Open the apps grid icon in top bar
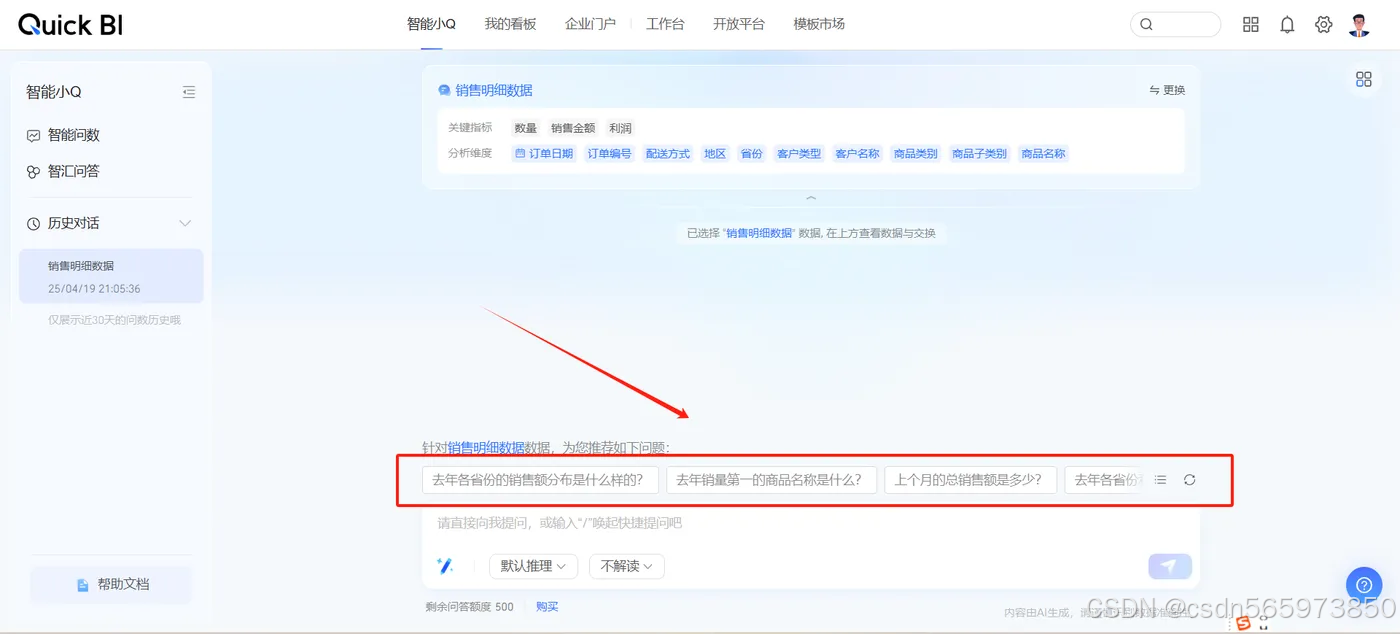 [x=1251, y=24]
